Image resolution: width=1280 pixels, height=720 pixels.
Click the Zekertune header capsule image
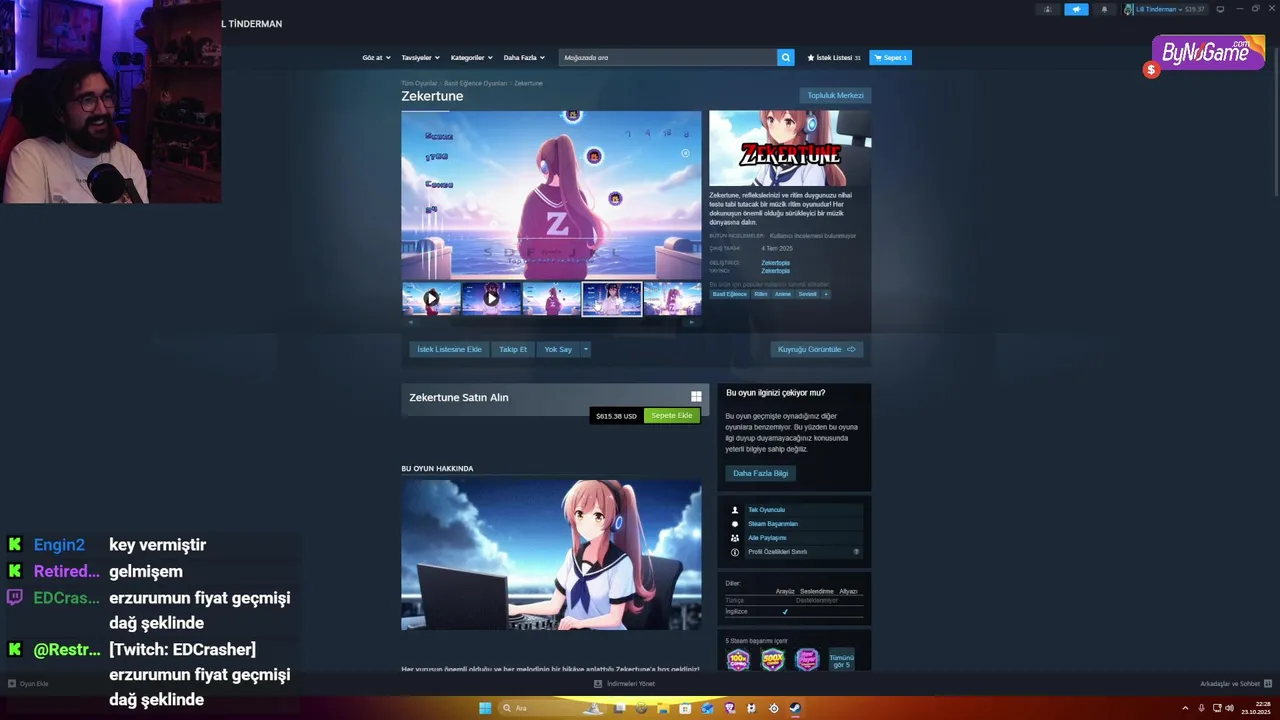click(x=790, y=148)
